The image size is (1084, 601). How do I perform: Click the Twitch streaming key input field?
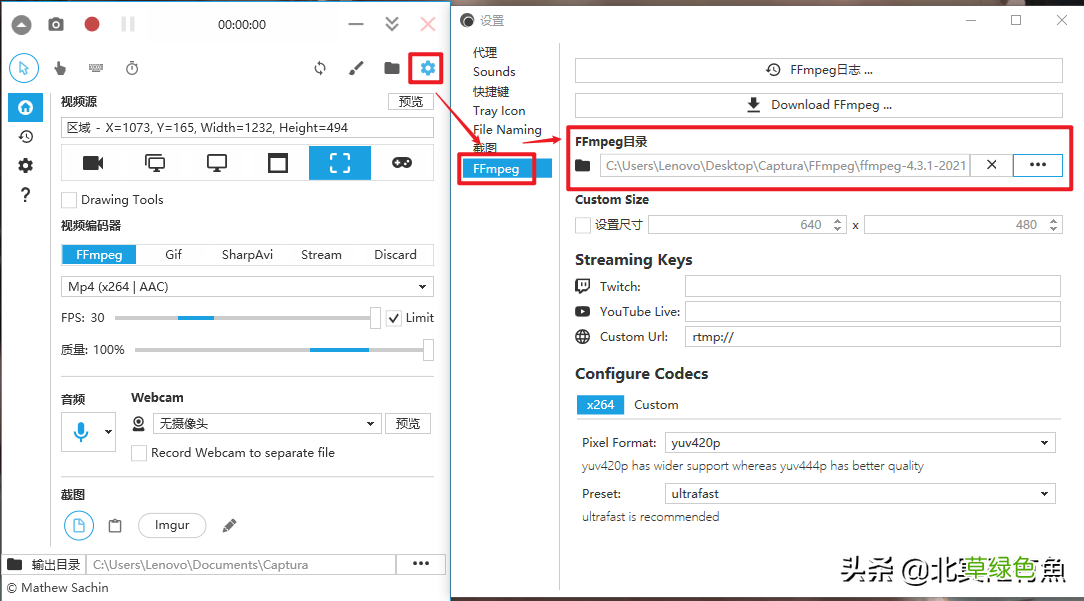point(872,286)
